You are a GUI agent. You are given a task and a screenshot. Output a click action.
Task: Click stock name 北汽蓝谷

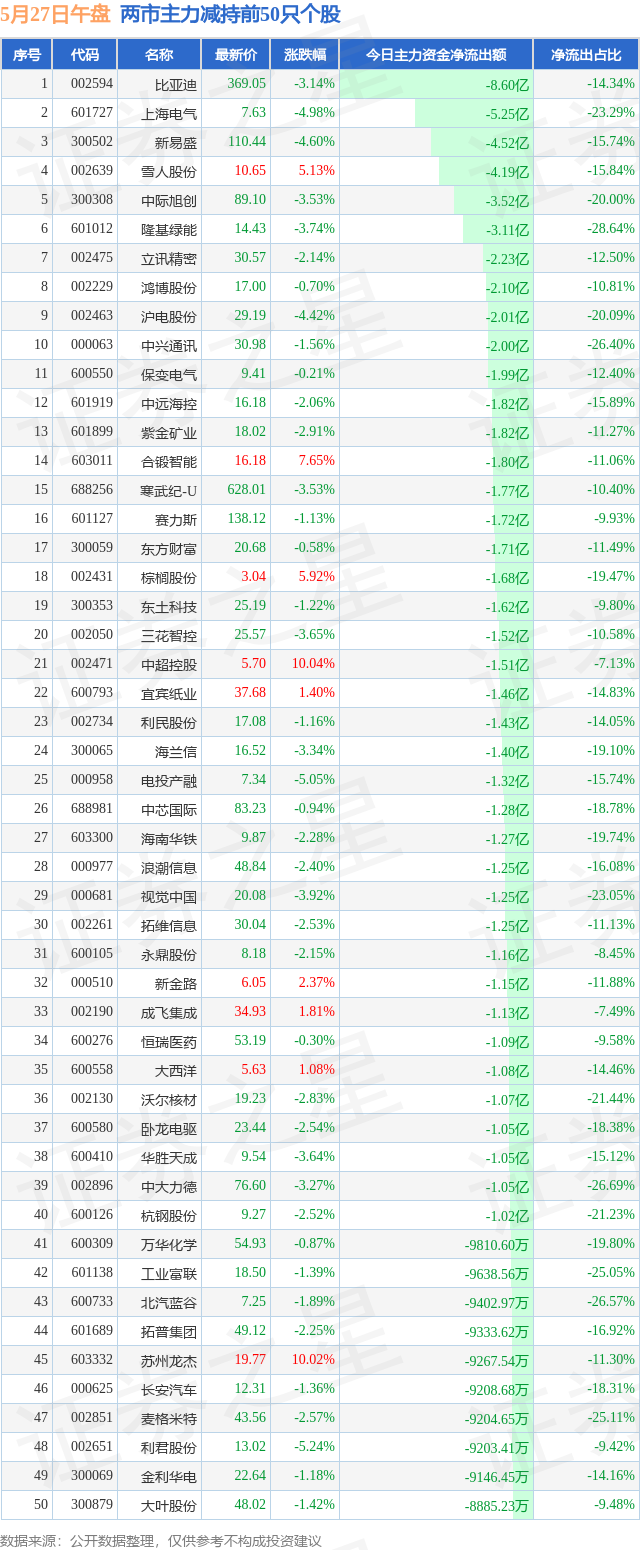169,1302
